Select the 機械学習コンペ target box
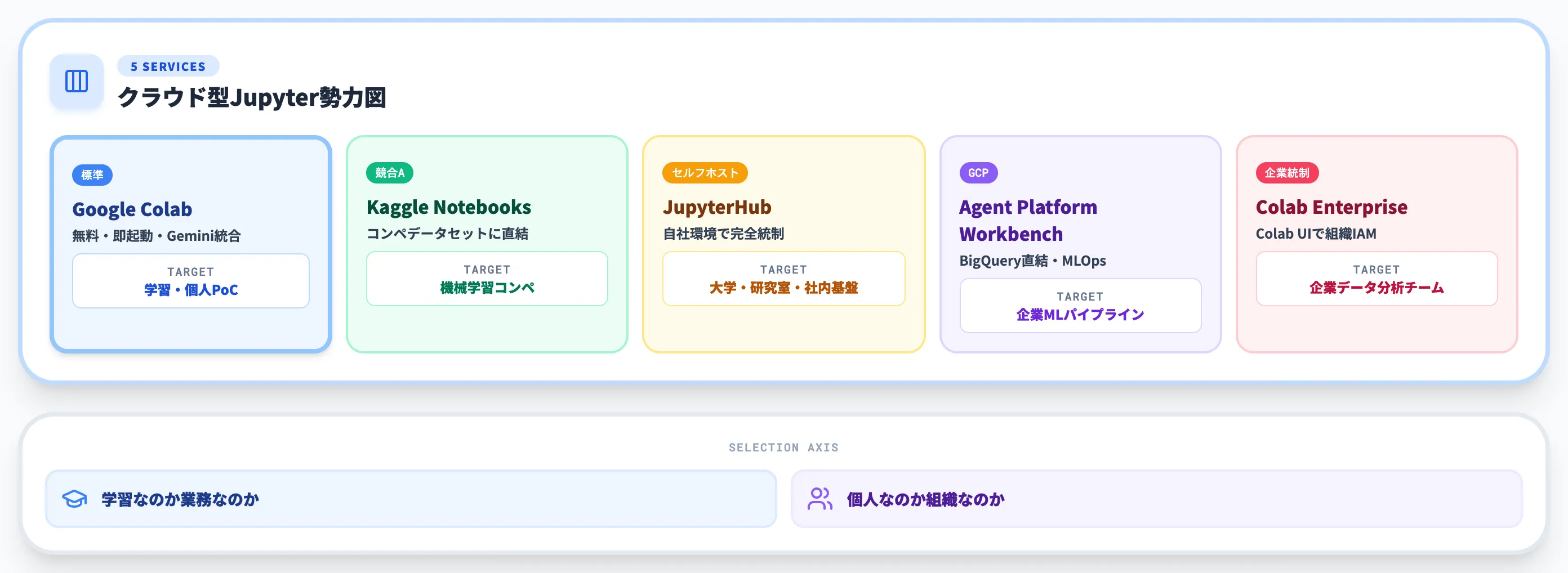 487,279
